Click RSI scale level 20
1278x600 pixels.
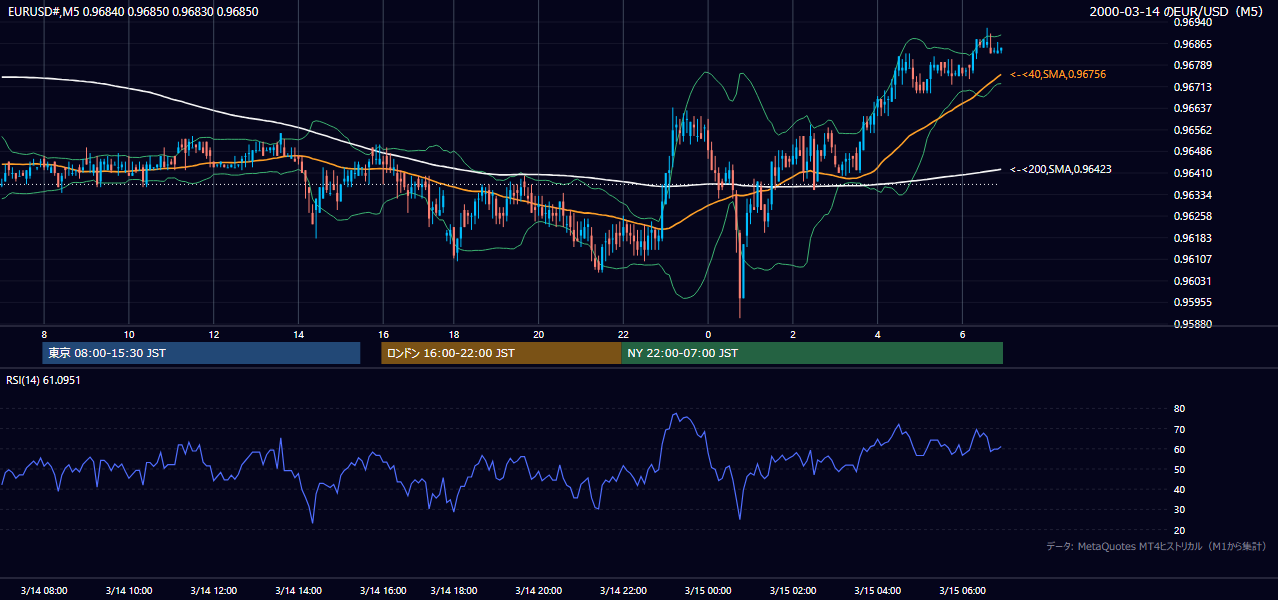1179,530
